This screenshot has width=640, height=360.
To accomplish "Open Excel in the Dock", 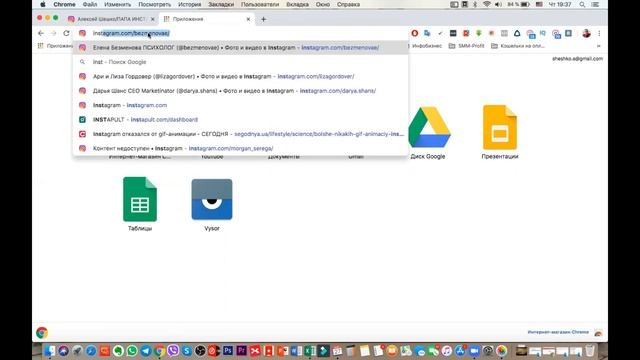I will [310, 351].
